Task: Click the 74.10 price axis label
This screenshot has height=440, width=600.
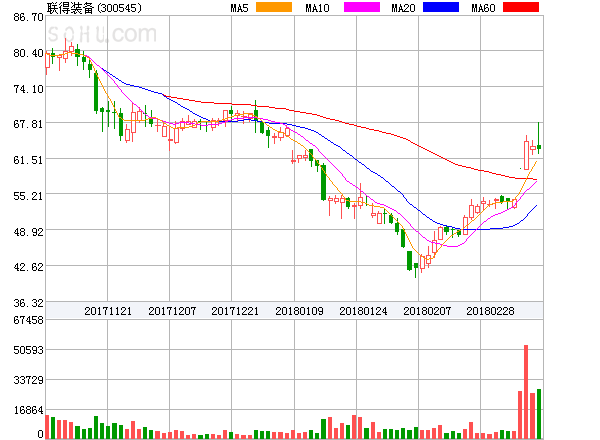Action: pyautogui.click(x=28, y=89)
